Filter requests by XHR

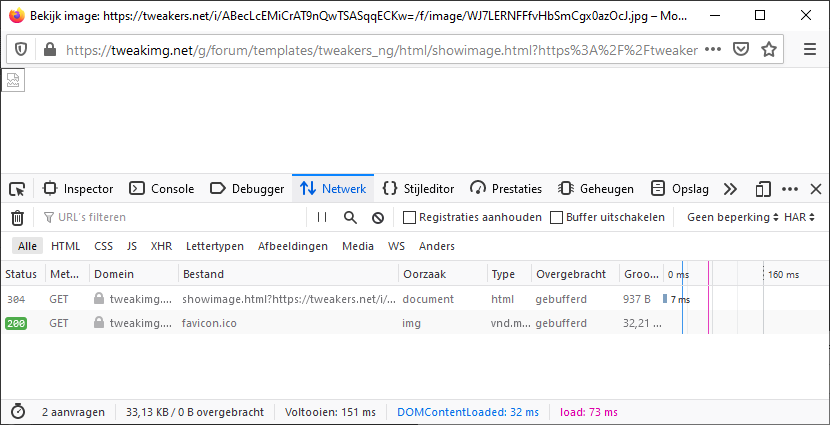point(161,246)
